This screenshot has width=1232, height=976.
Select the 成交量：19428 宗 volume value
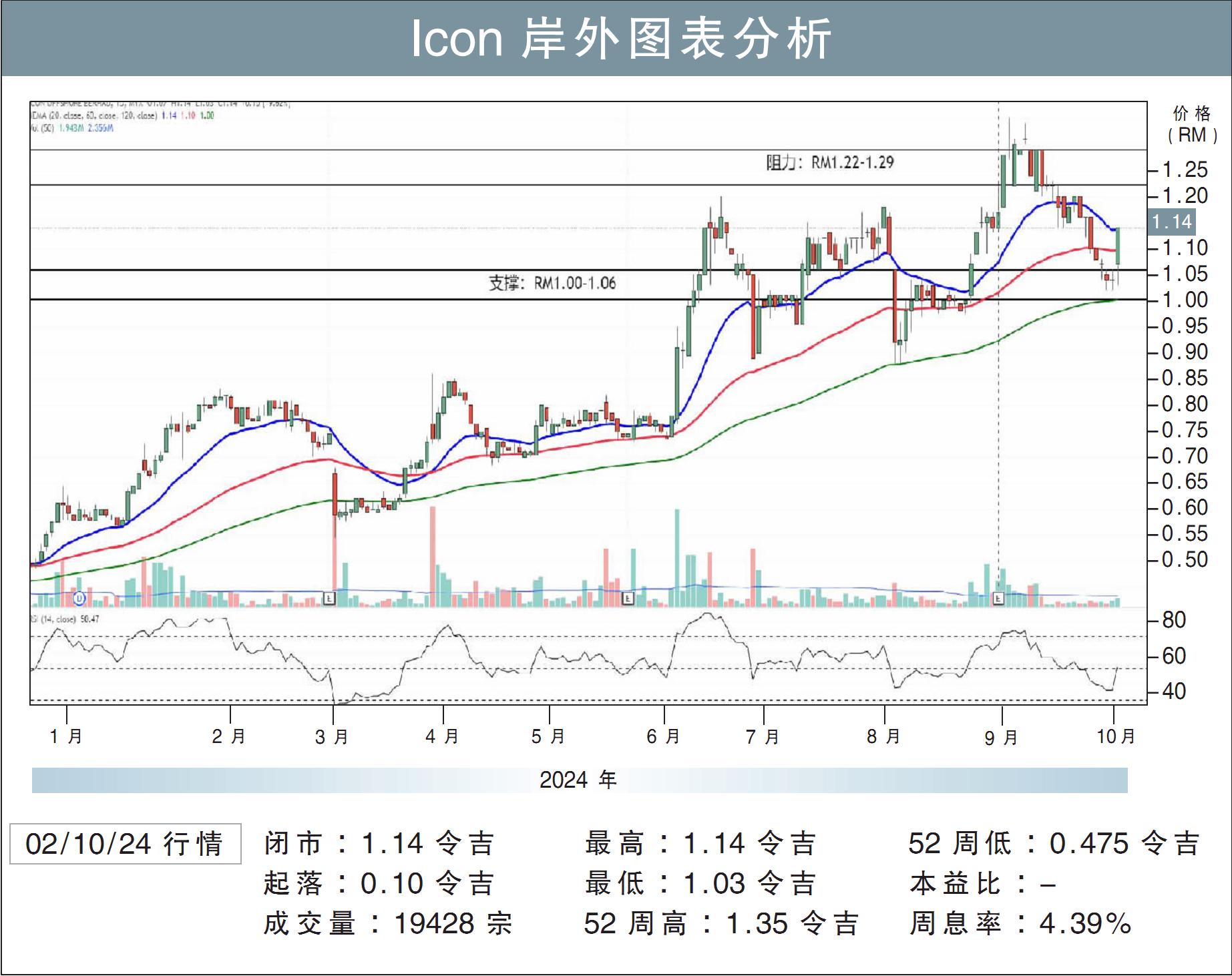click(x=388, y=924)
